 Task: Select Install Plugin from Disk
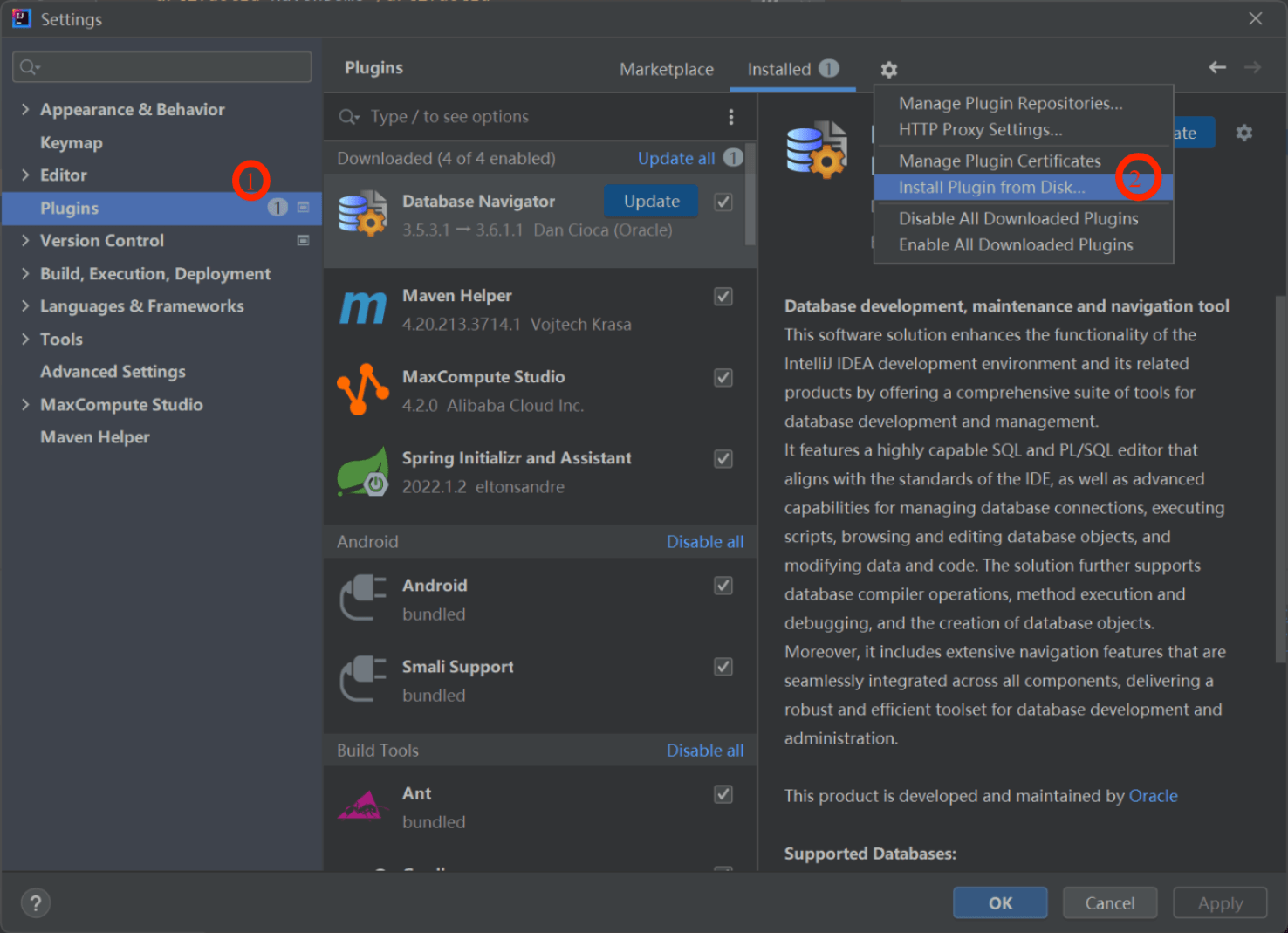click(1024, 187)
